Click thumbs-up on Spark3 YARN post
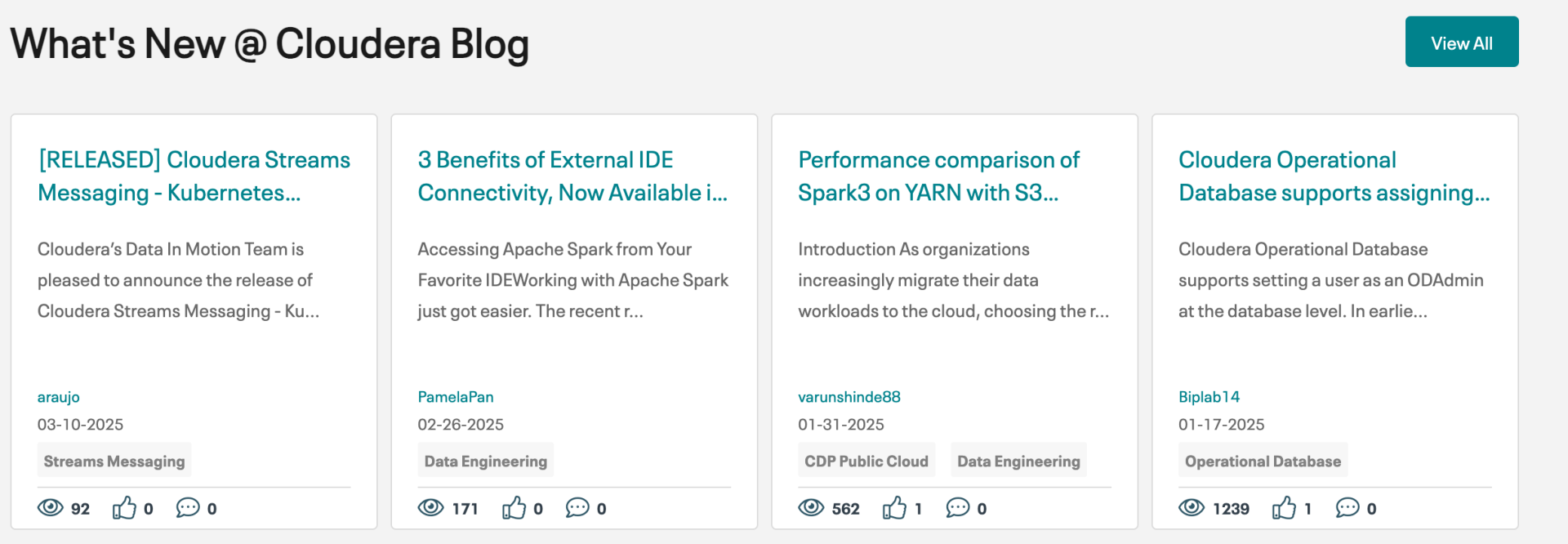 (x=894, y=508)
